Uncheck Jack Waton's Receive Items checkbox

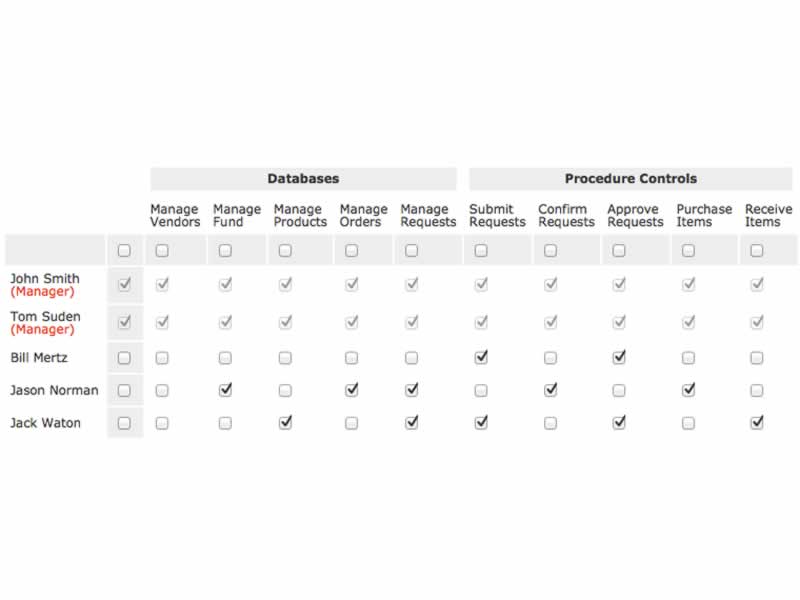[x=757, y=423]
